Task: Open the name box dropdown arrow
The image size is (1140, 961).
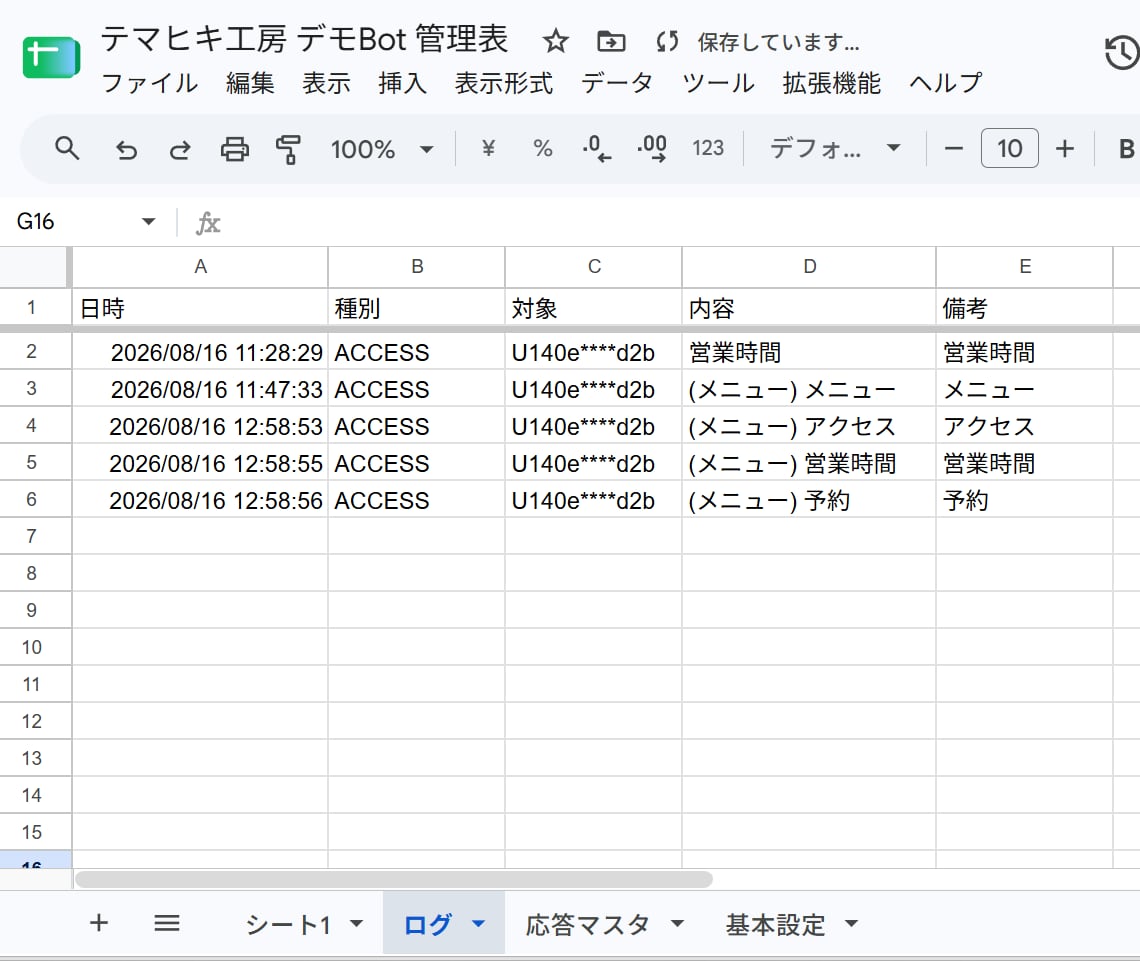Action: (148, 221)
